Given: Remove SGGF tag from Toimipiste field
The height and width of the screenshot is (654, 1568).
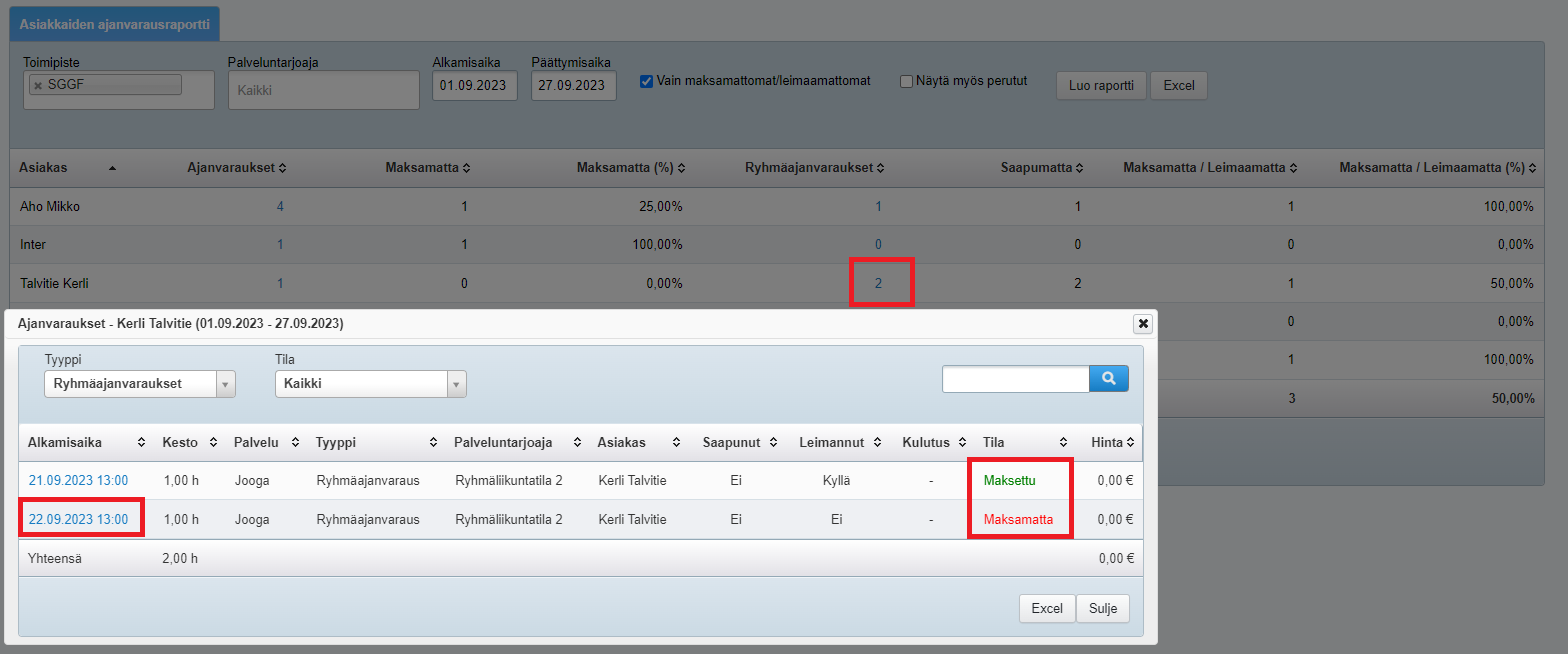Looking at the screenshot, I should tap(38, 86).
